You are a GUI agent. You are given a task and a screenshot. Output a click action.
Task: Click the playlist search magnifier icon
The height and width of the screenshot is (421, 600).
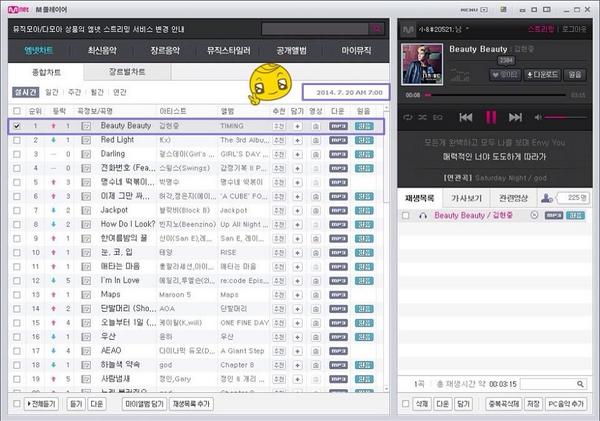(580, 384)
